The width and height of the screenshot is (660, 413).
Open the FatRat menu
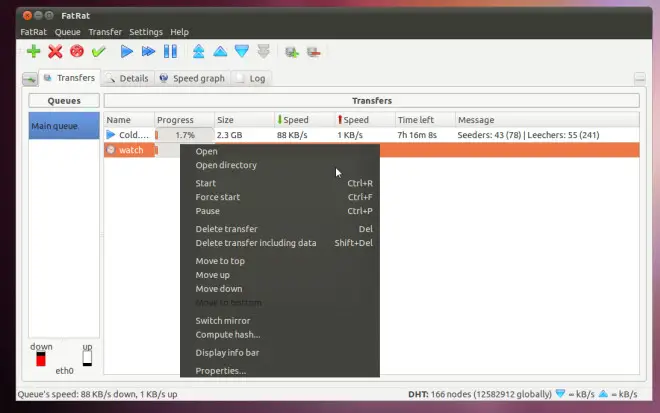pos(34,32)
